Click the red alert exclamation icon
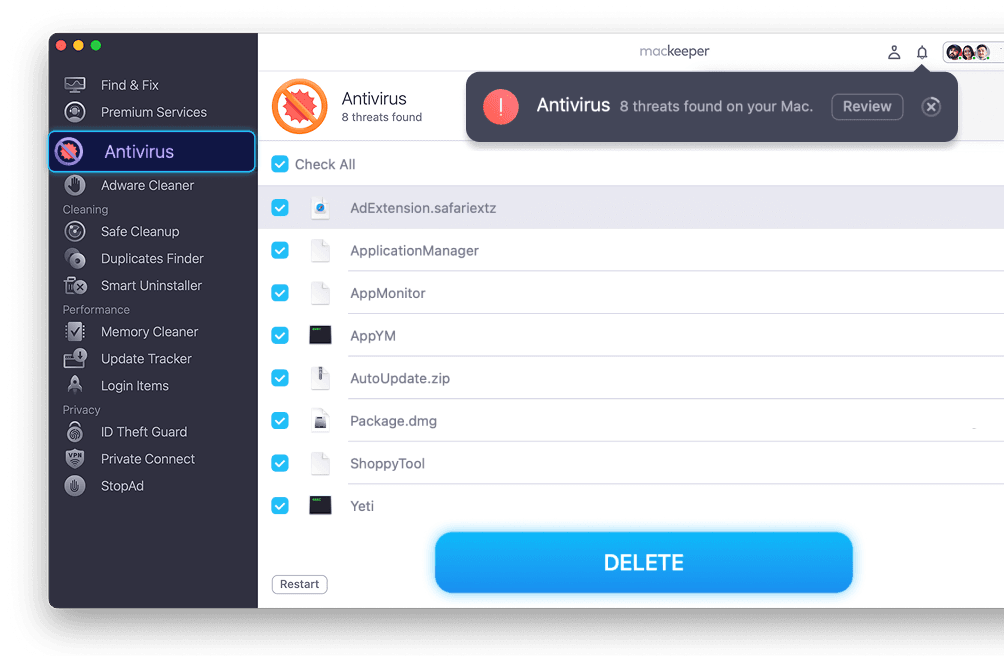1004x656 pixels. tap(501, 107)
